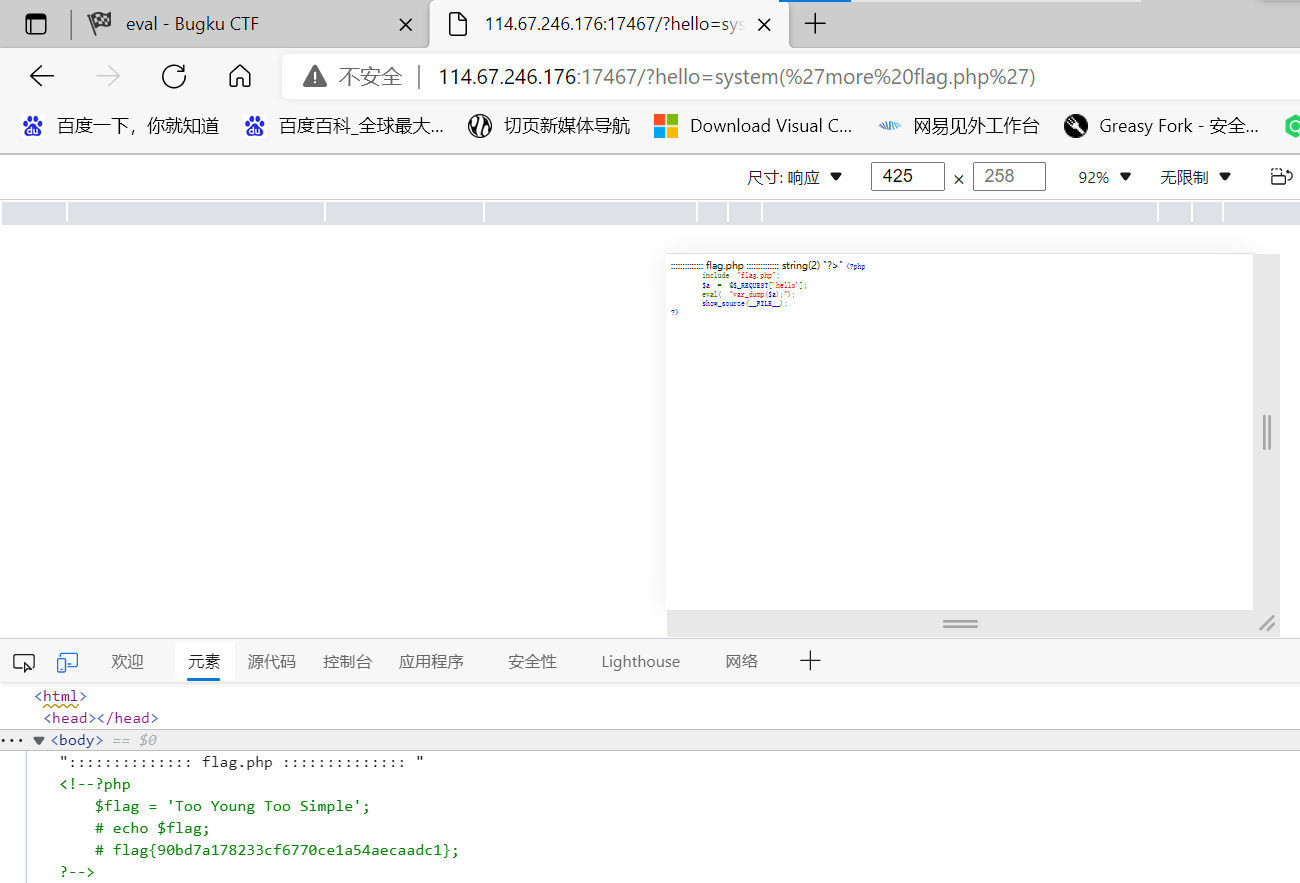Image resolution: width=1300 pixels, height=883 pixels.
Task: Toggle device emulation mode
Action: pos(67,662)
